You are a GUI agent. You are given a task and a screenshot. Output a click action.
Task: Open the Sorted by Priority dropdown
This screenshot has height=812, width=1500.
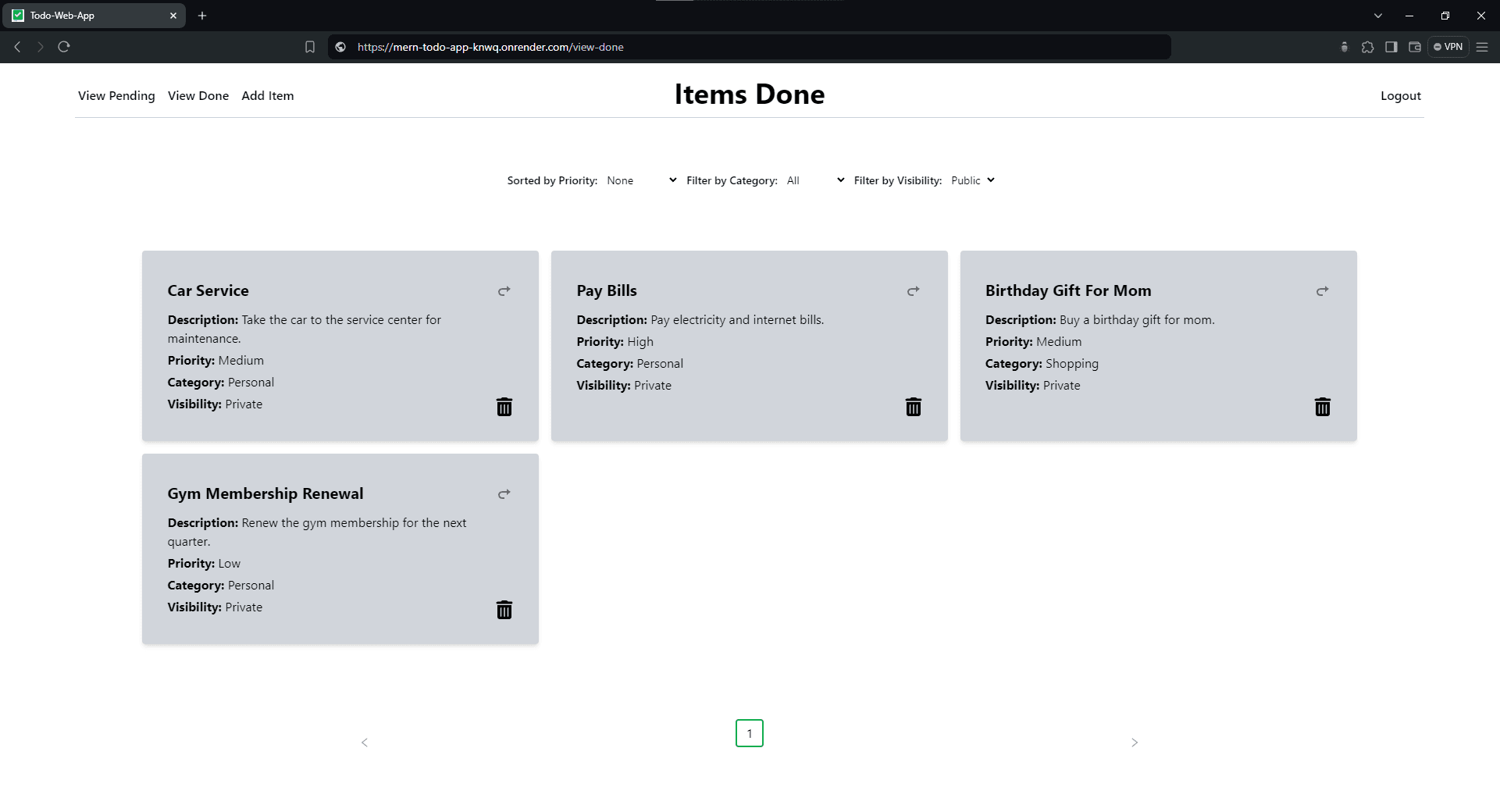pos(641,180)
